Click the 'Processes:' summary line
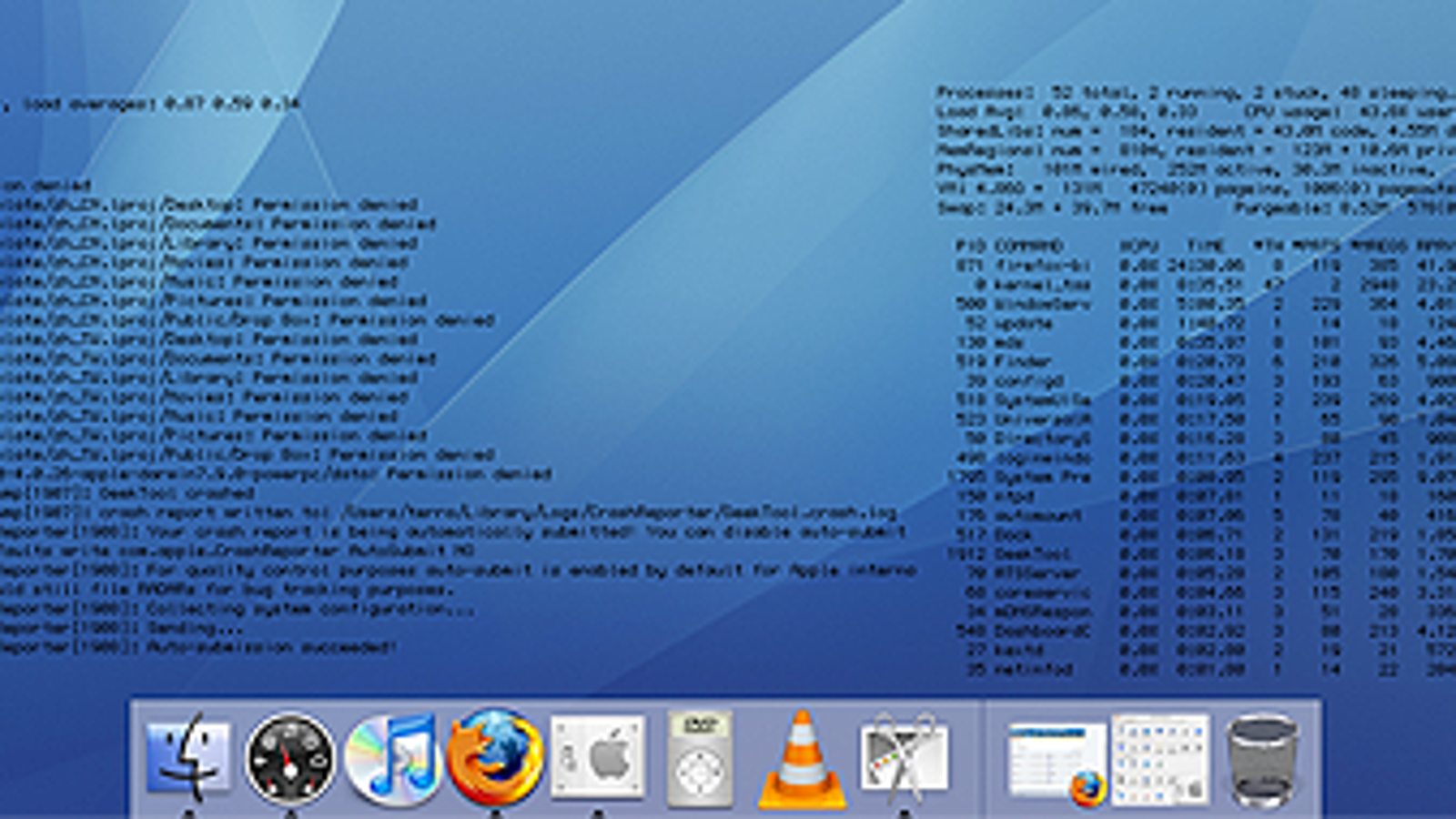Image resolution: width=1456 pixels, height=819 pixels. pyautogui.click(x=1197, y=93)
